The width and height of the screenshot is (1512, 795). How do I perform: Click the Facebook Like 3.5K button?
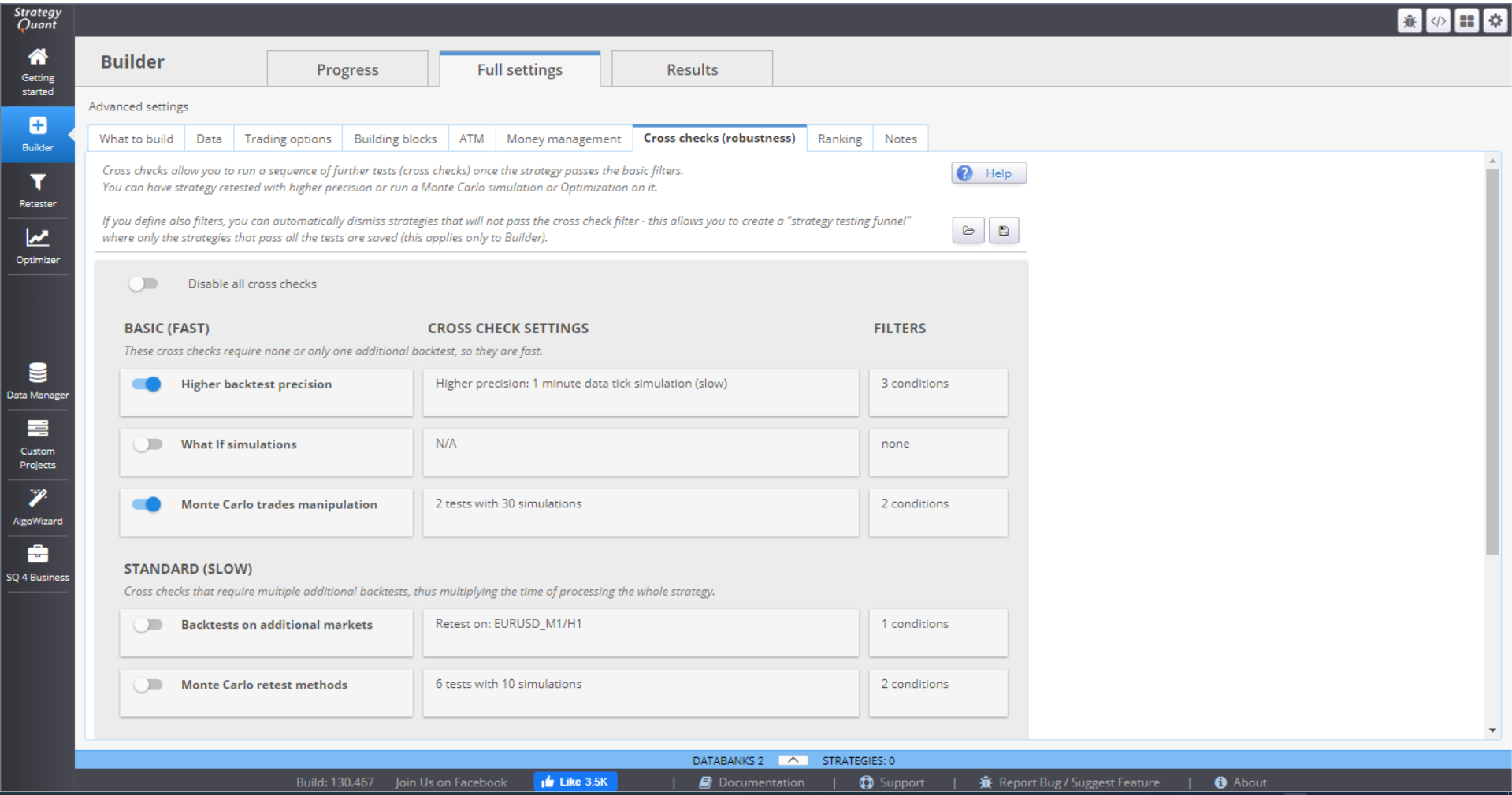click(x=575, y=782)
